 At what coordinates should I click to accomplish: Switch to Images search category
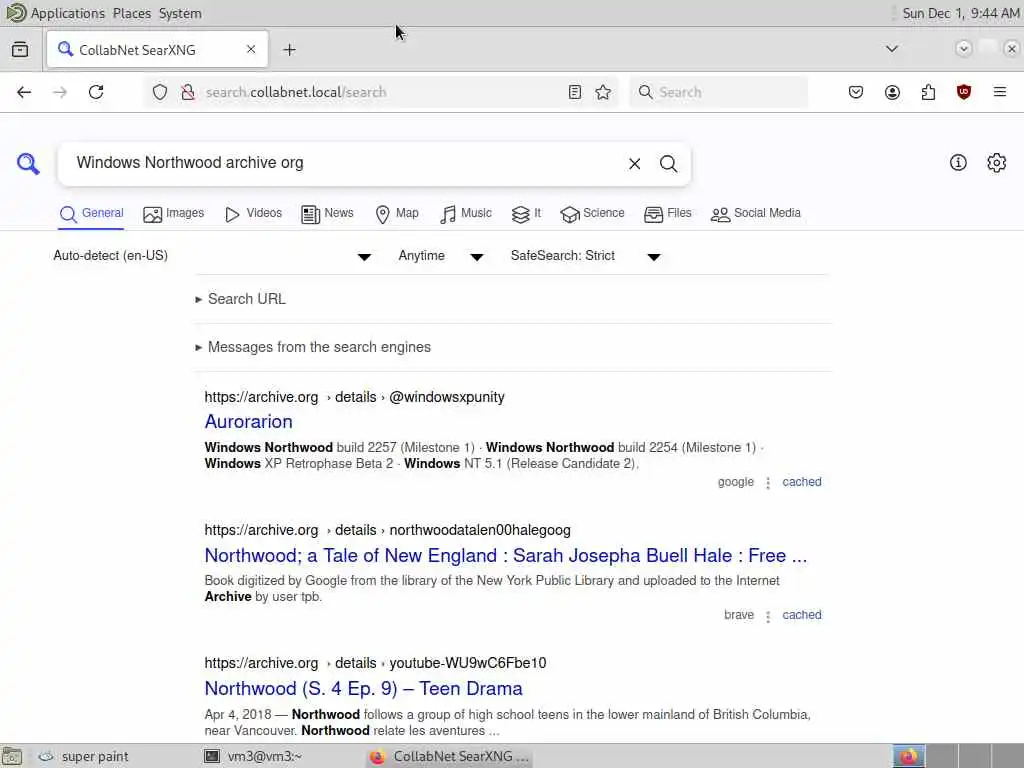(x=174, y=214)
